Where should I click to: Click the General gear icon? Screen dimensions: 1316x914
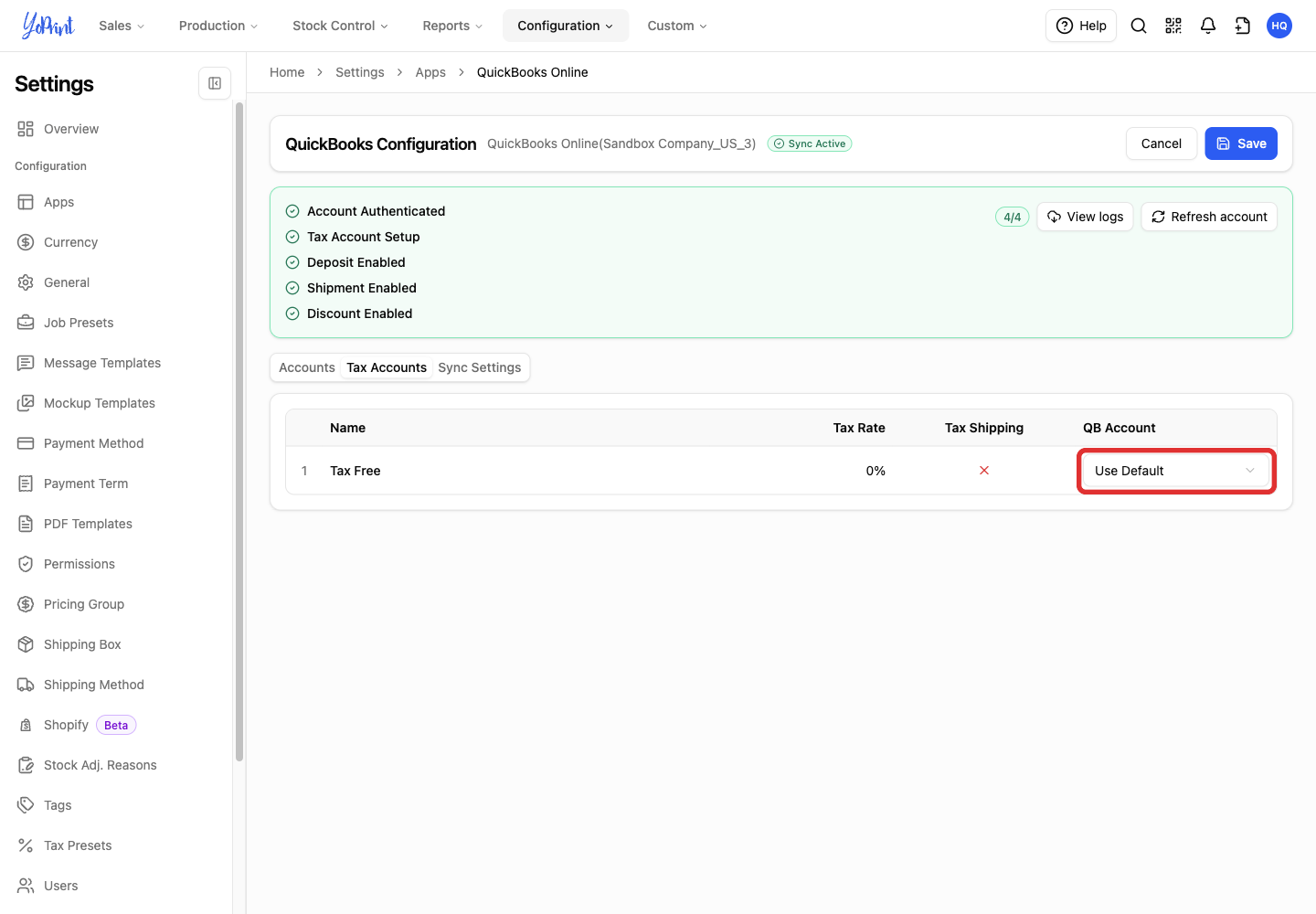[x=26, y=282]
